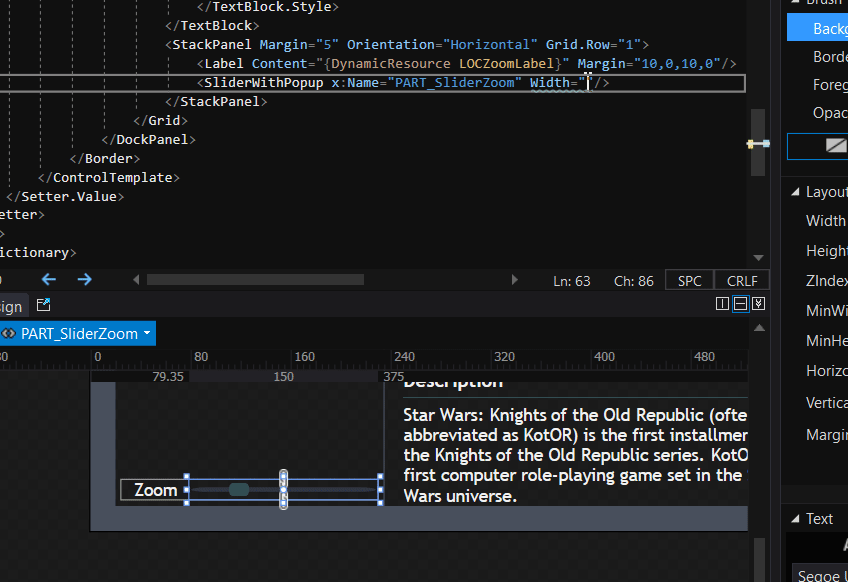This screenshot has width=848, height=582.
Task: Click the vertical scrollbar down arrow icon
Action: [758, 256]
